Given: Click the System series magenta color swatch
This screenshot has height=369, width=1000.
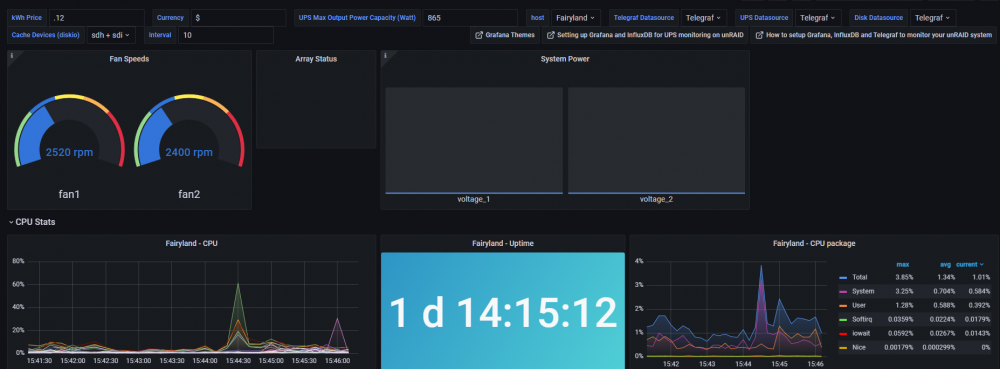Looking at the screenshot, I should click(x=843, y=291).
